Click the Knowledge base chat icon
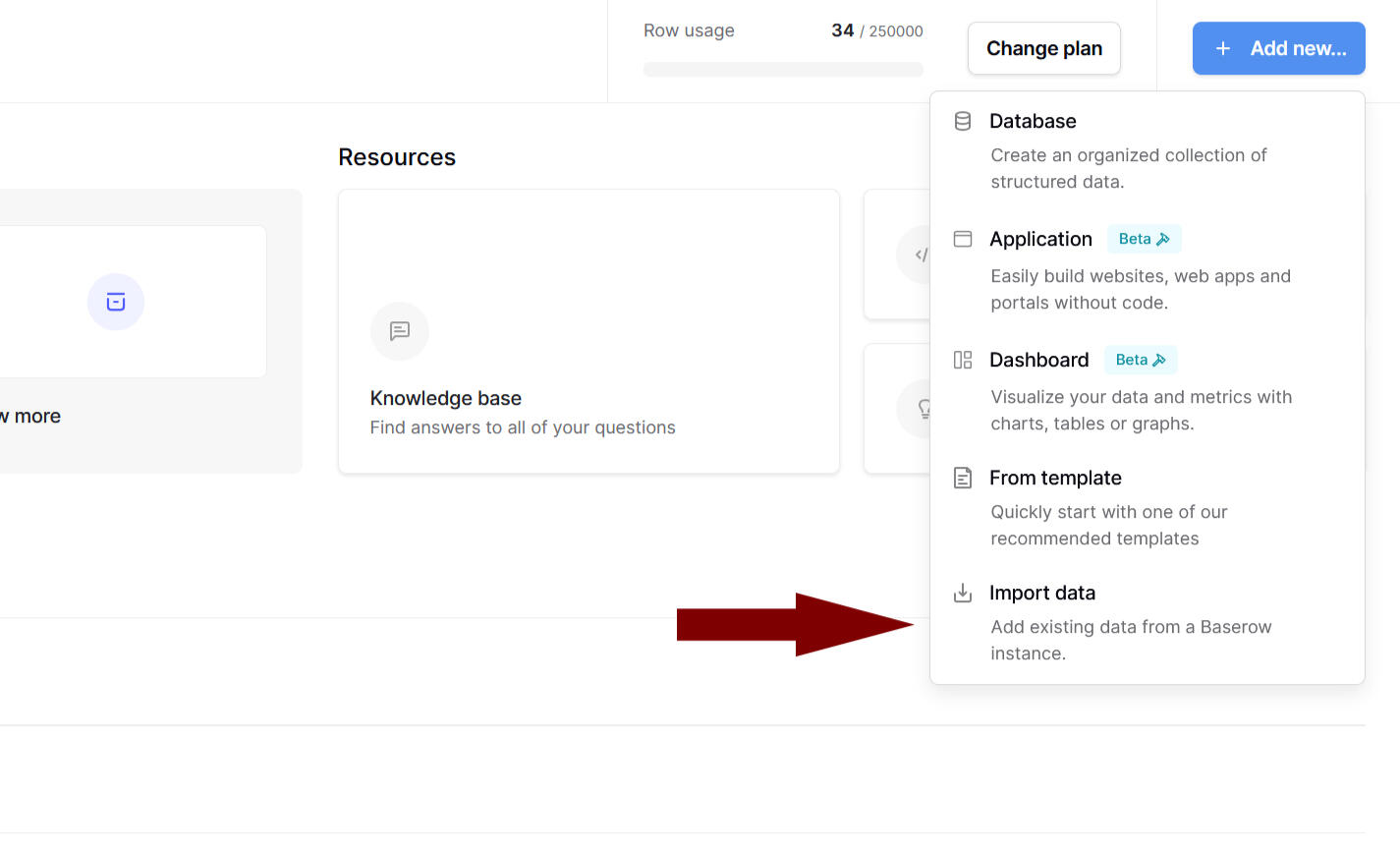 click(x=400, y=331)
